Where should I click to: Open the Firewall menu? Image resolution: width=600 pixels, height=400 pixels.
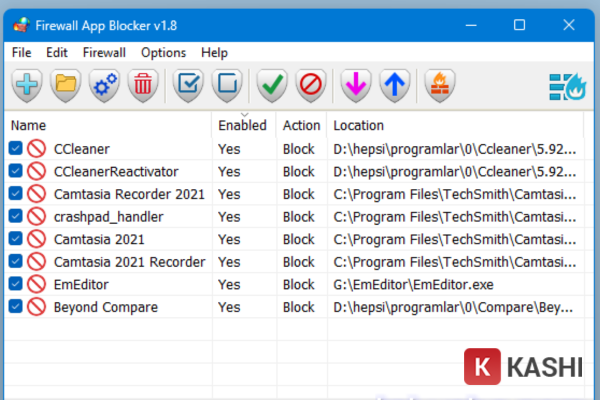(104, 52)
